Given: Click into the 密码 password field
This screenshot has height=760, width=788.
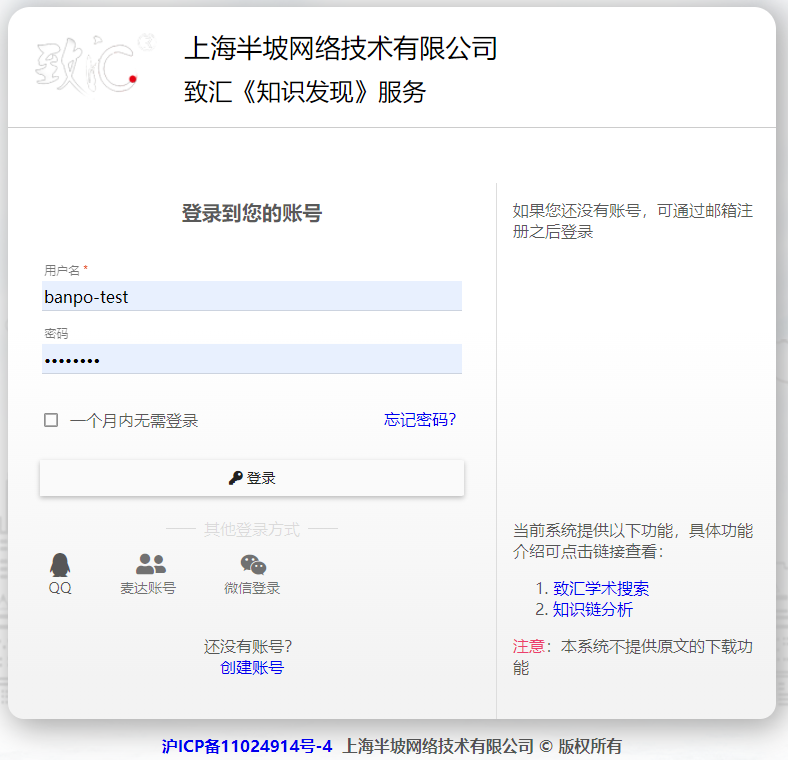Looking at the screenshot, I should click(251, 360).
